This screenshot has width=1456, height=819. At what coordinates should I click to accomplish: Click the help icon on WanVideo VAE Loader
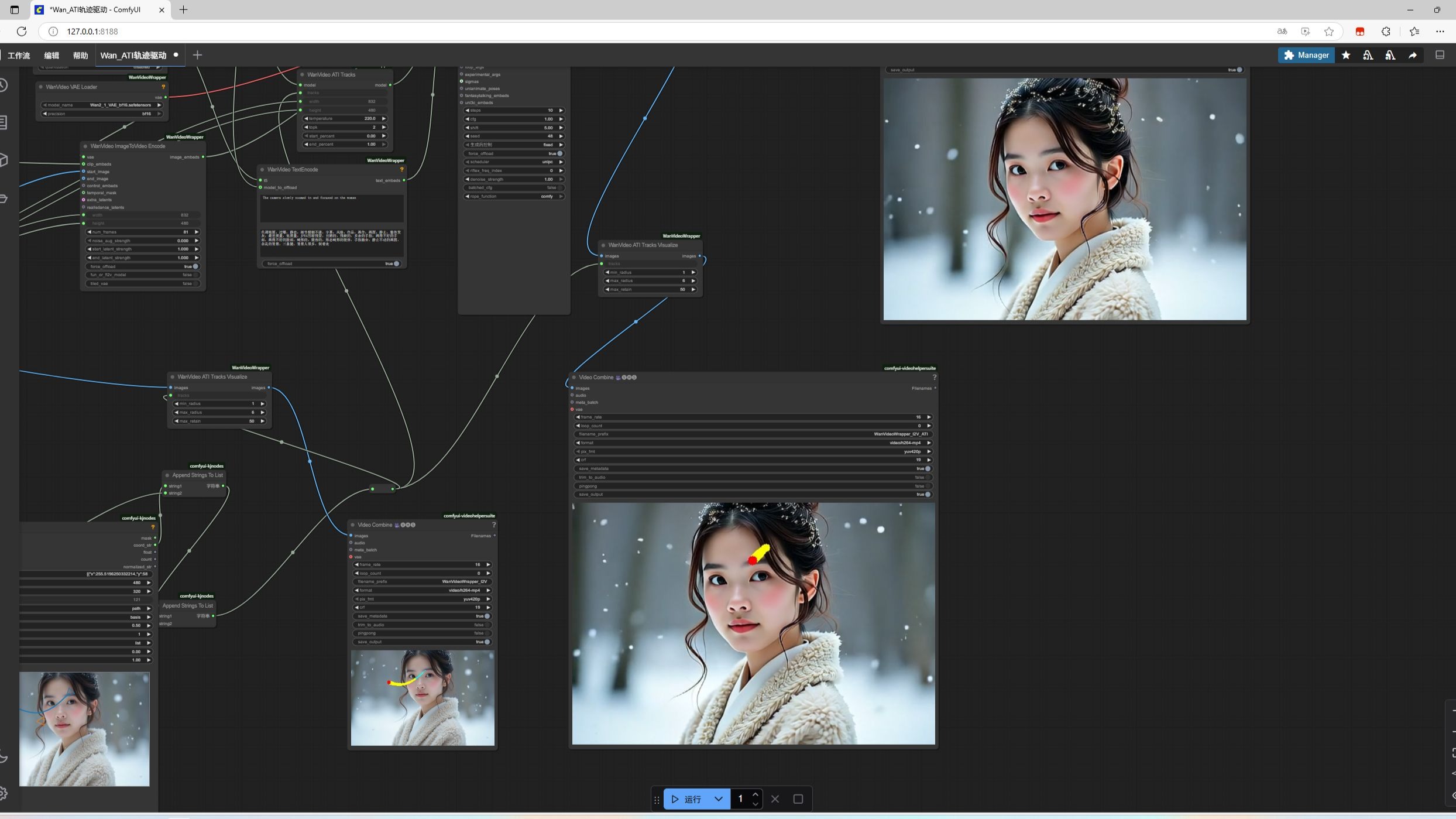click(x=163, y=87)
